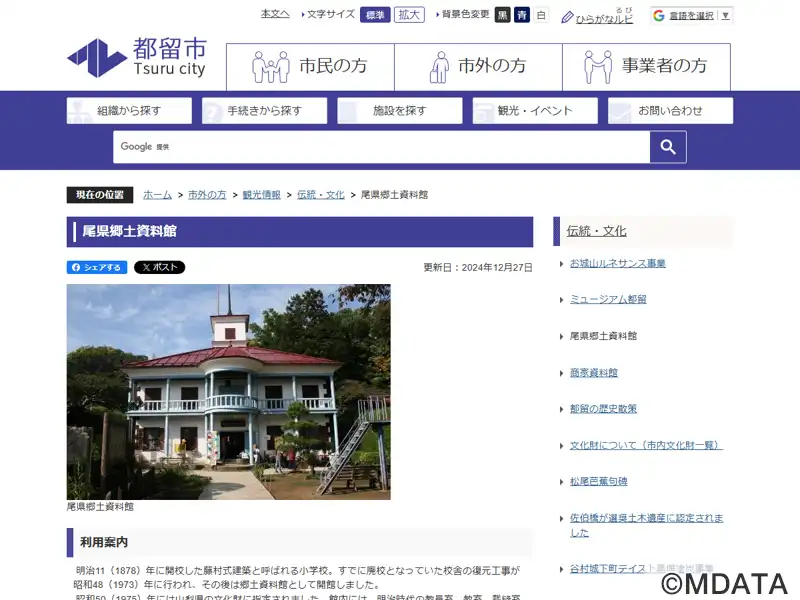The image size is (800, 600).
Task: Open 文化財について（市内文化財一覧） sidebar link
Action: point(646,445)
